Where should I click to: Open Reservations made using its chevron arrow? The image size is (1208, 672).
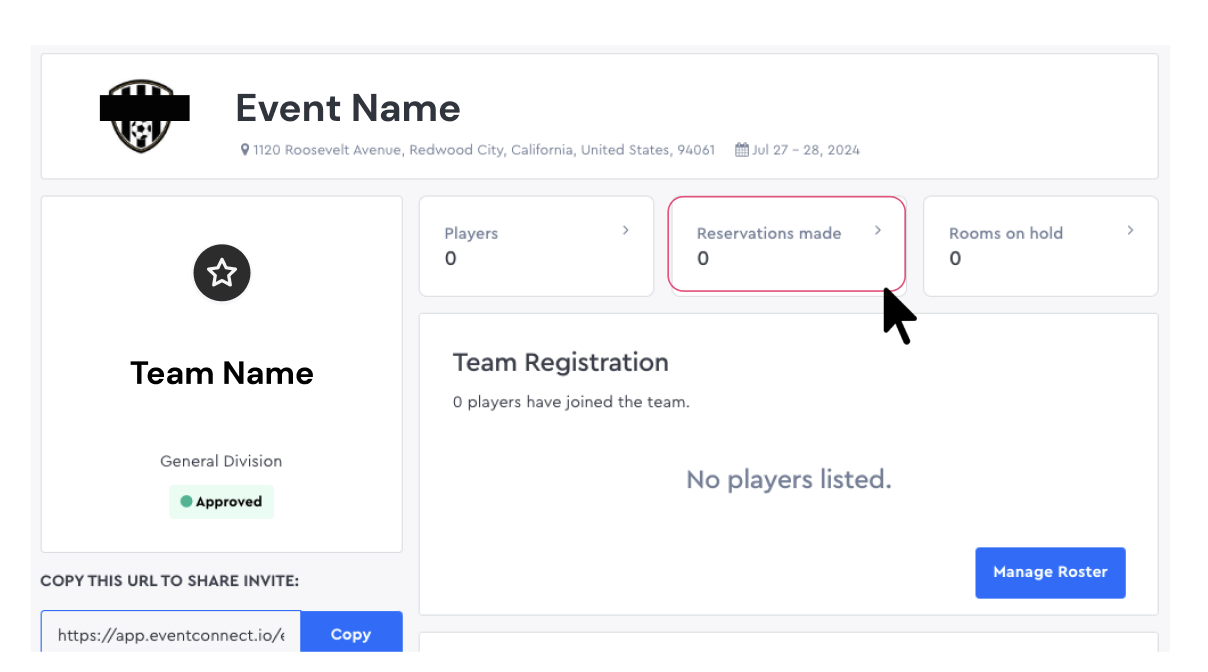[x=878, y=230]
